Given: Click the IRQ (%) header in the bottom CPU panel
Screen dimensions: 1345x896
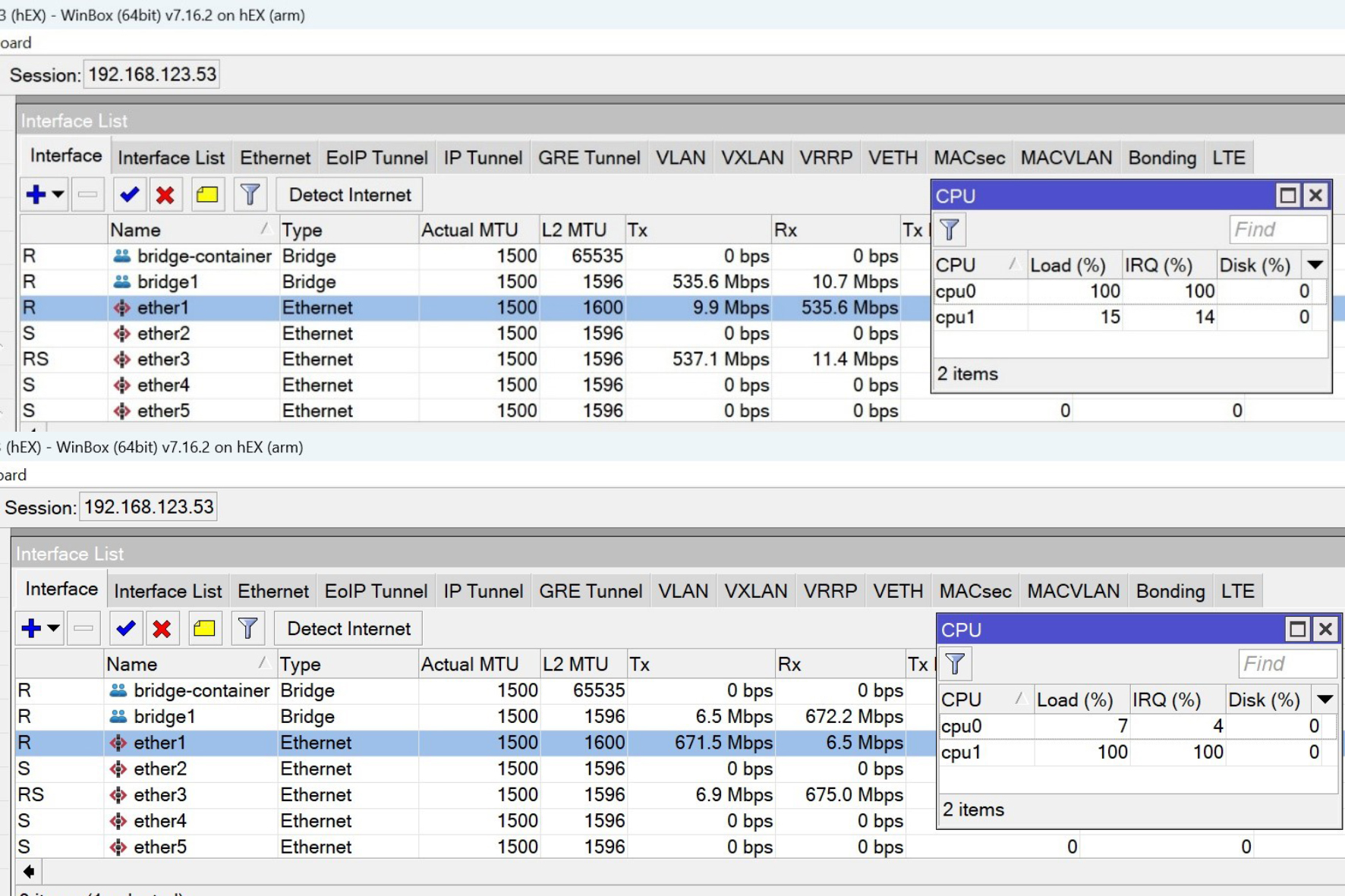Looking at the screenshot, I should (x=1177, y=700).
